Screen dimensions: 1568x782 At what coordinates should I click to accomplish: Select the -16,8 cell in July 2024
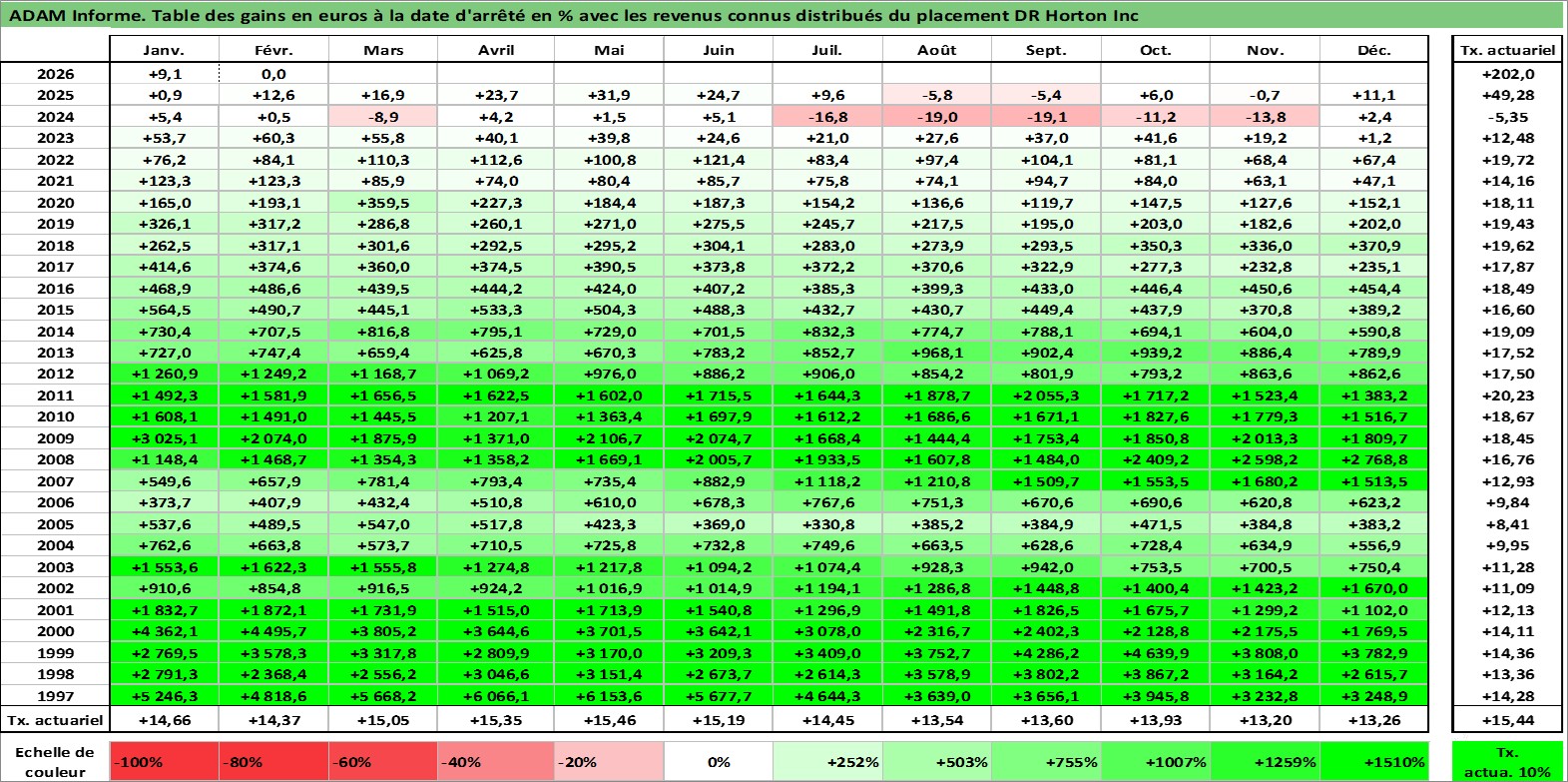827,117
